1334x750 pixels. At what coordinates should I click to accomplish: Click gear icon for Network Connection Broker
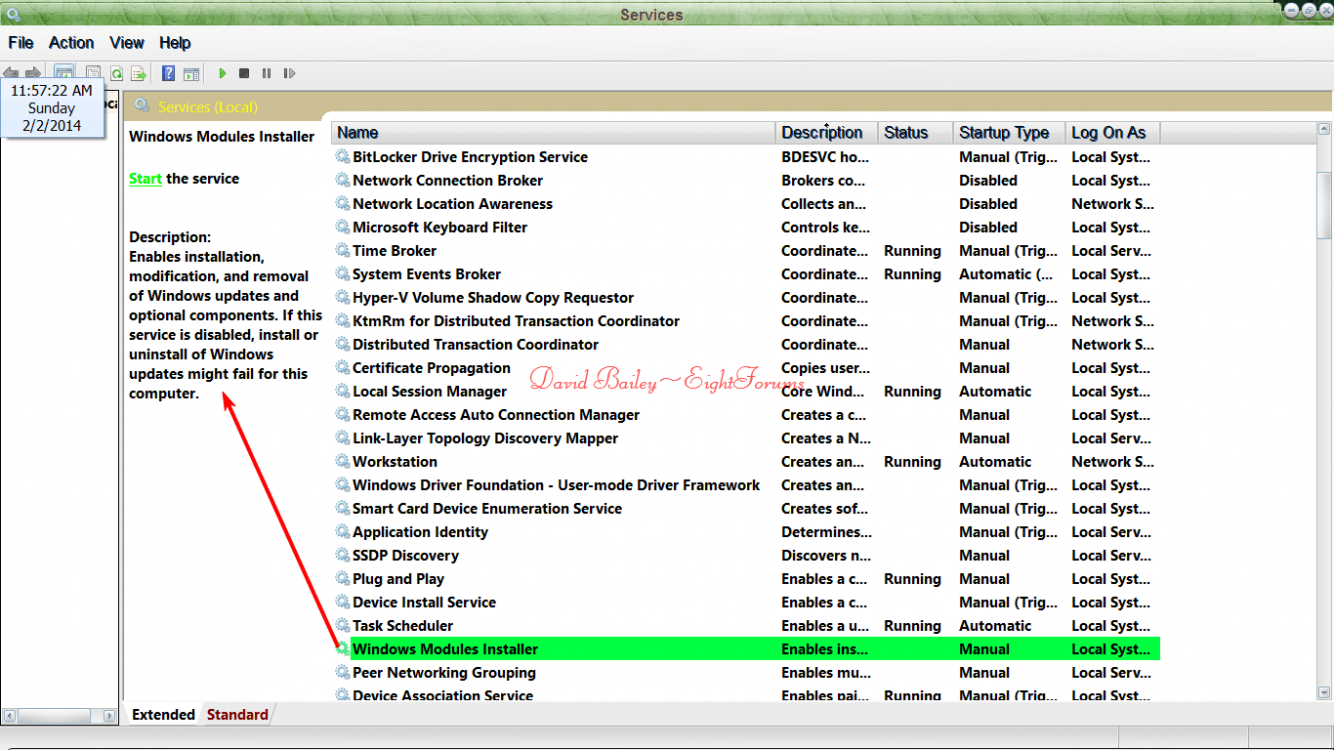tap(343, 181)
